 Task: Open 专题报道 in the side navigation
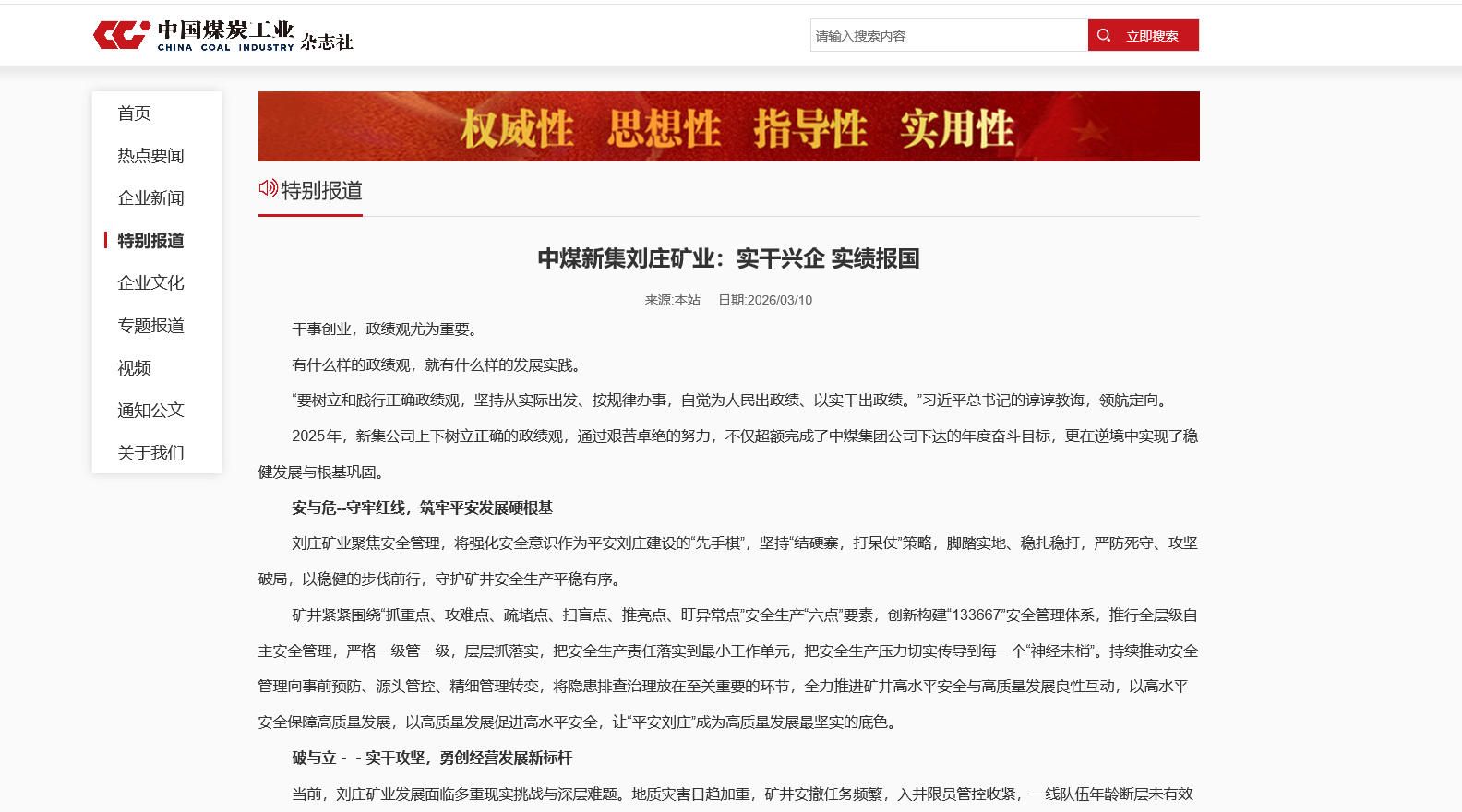click(x=150, y=326)
